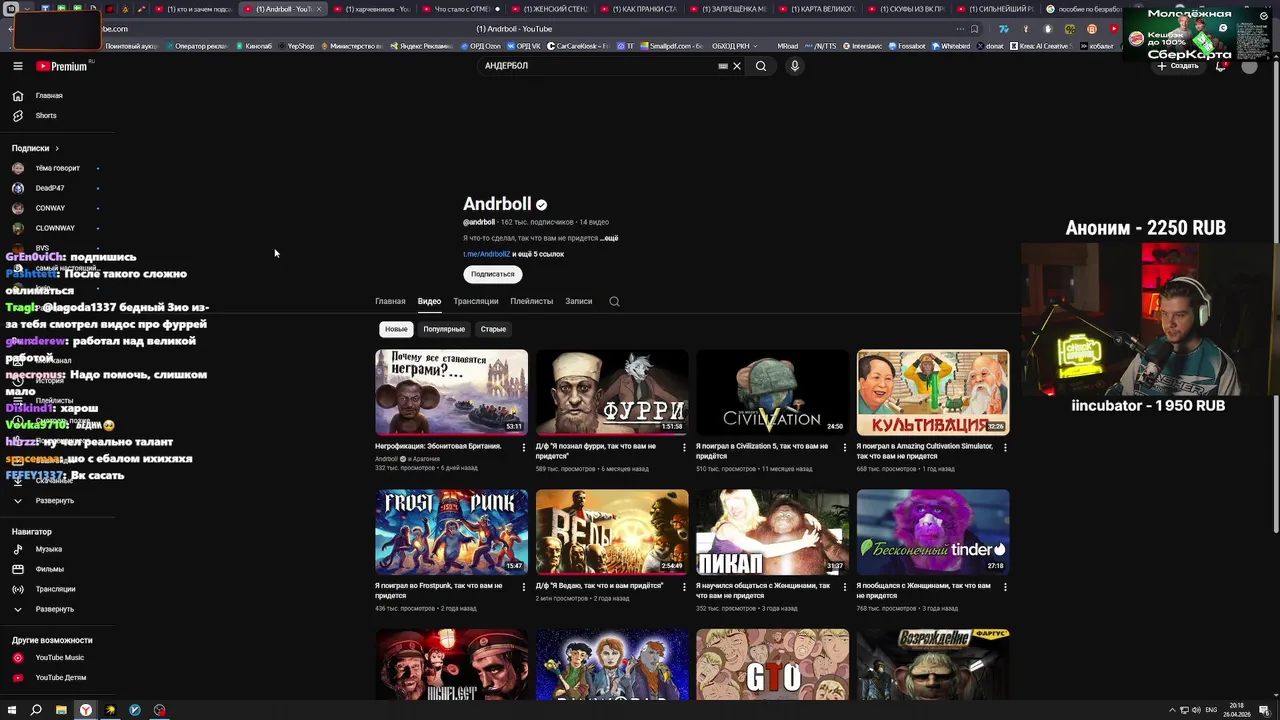Open options menu for 'Я научился общаться' video
The width and height of the screenshot is (1280, 720).
click(845, 588)
